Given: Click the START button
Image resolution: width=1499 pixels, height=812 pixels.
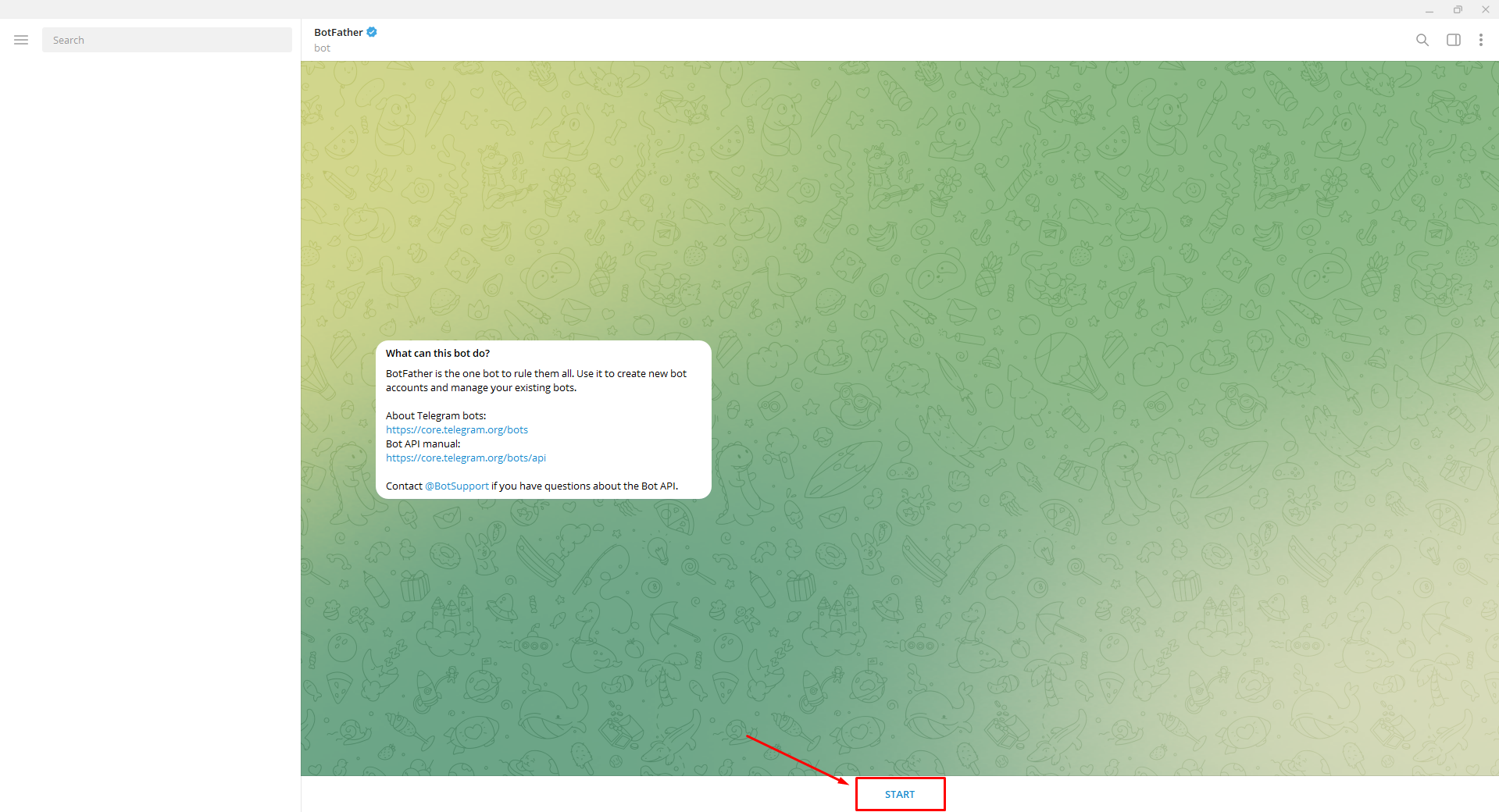Looking at the screenshot, I should [900, 794].
